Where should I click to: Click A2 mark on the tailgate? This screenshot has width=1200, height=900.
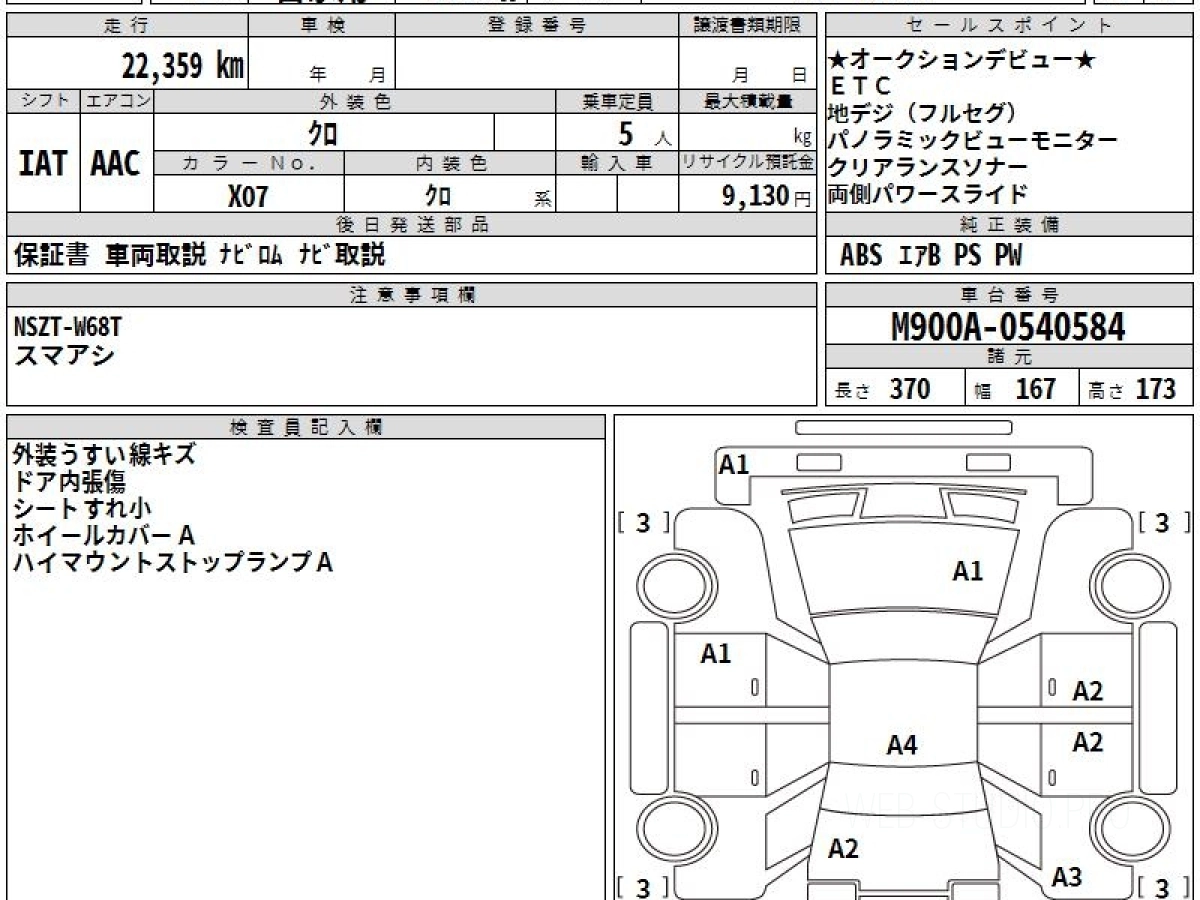tap(843, 849)
